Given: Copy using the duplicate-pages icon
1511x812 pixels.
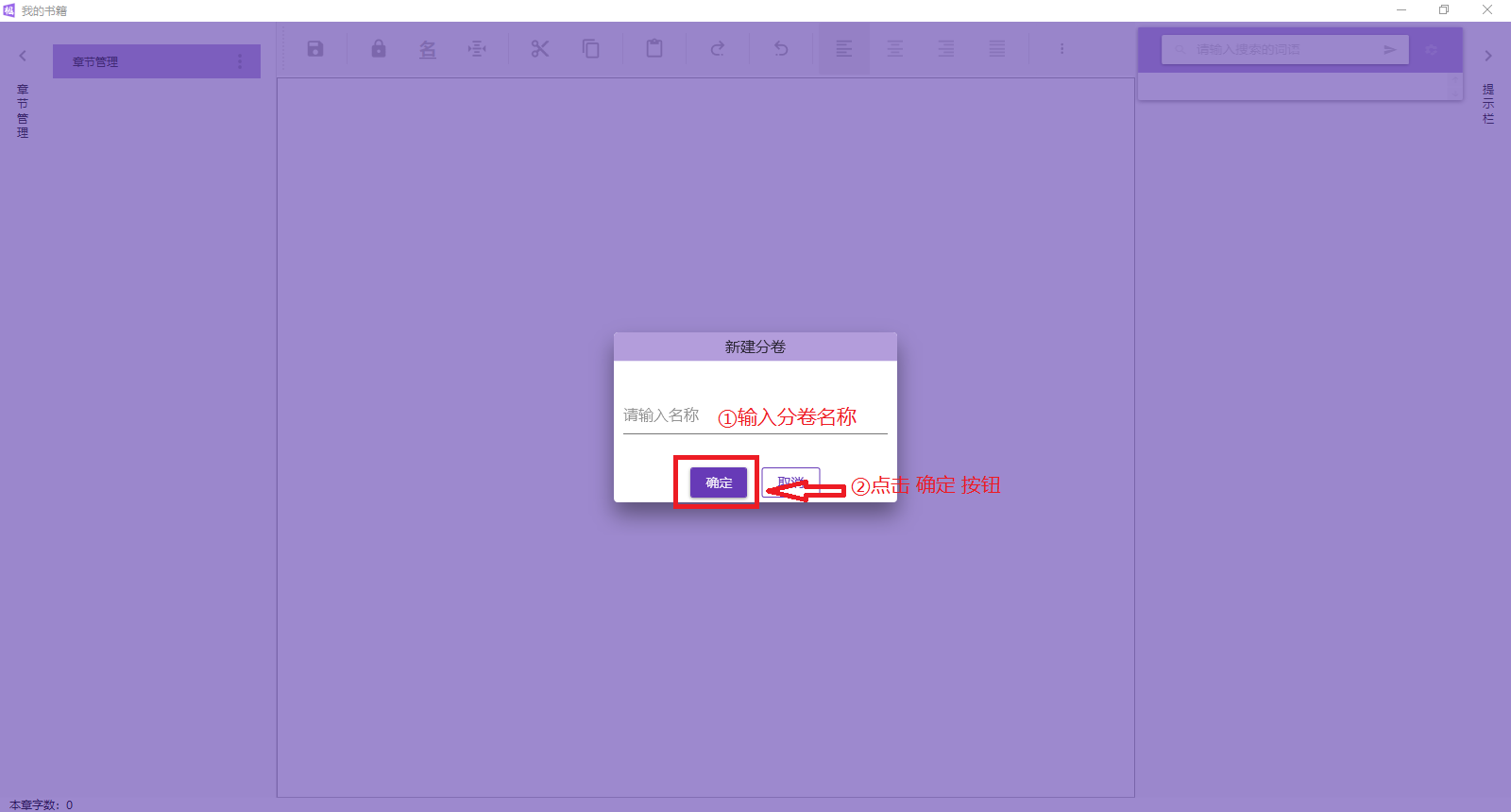Looking at the screenshot, I should pyautogui.click(x=591, y=49).
